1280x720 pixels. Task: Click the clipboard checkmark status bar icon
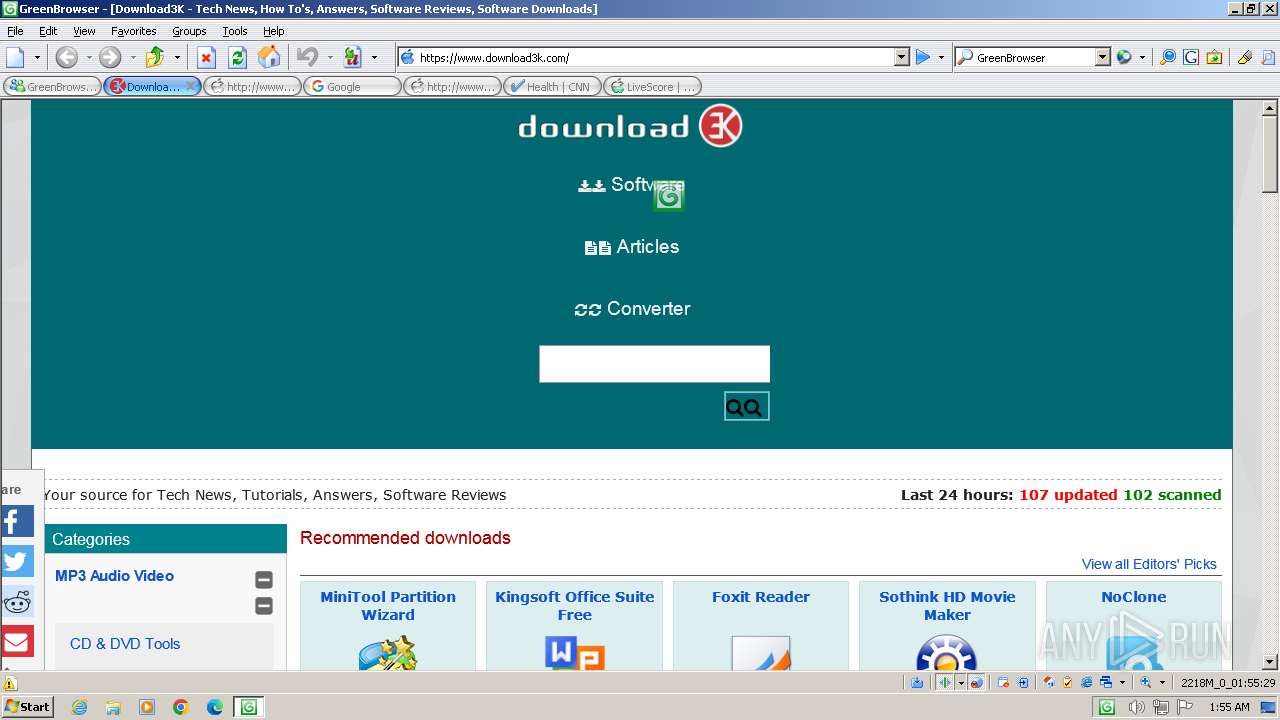tap(1067, 683)
